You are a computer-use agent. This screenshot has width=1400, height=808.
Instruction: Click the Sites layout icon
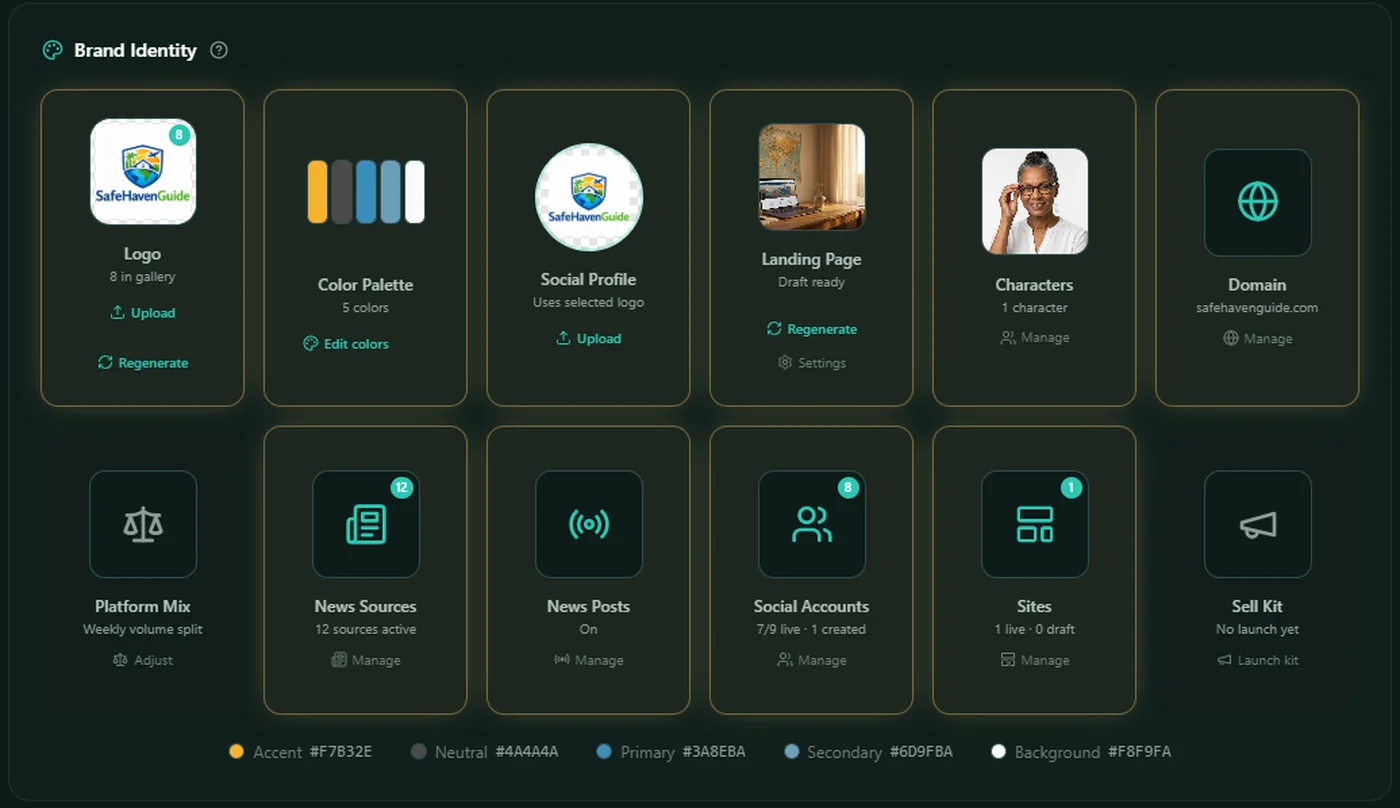[x=1035, y=524]
